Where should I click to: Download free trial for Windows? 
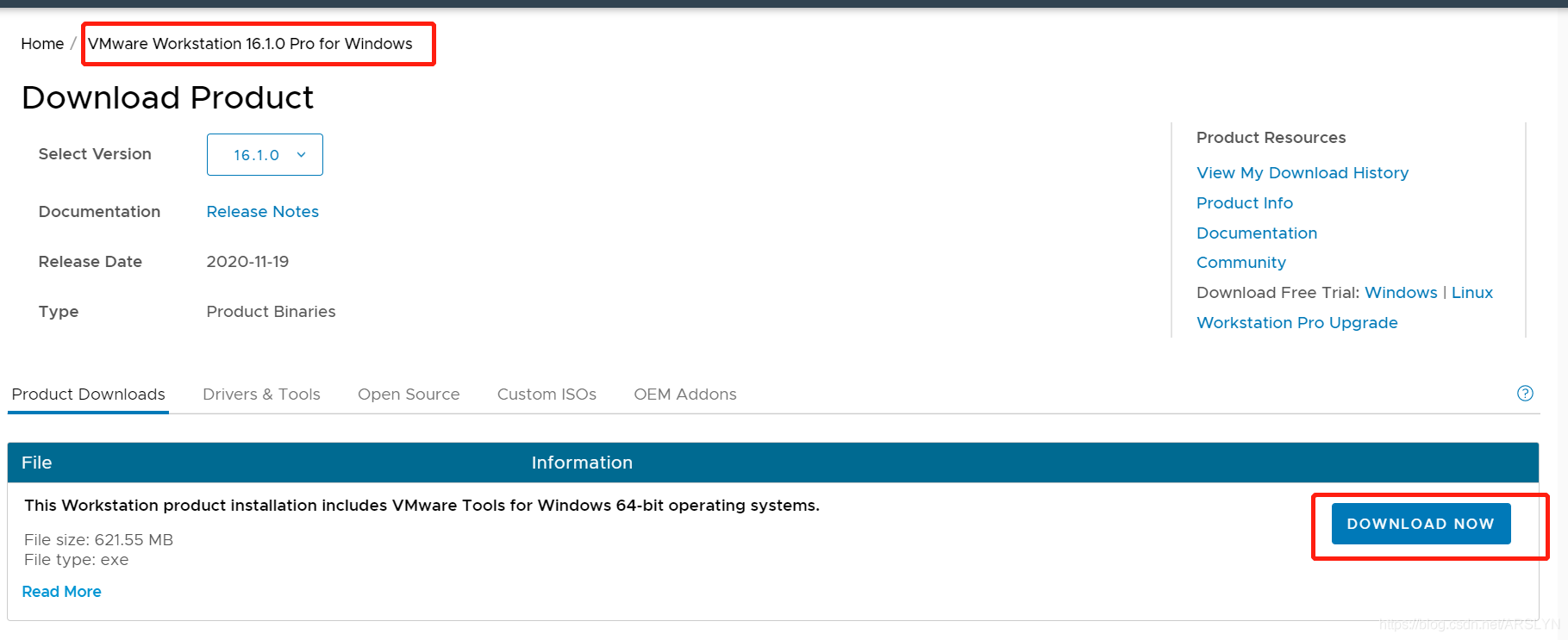pos(1401,293)
